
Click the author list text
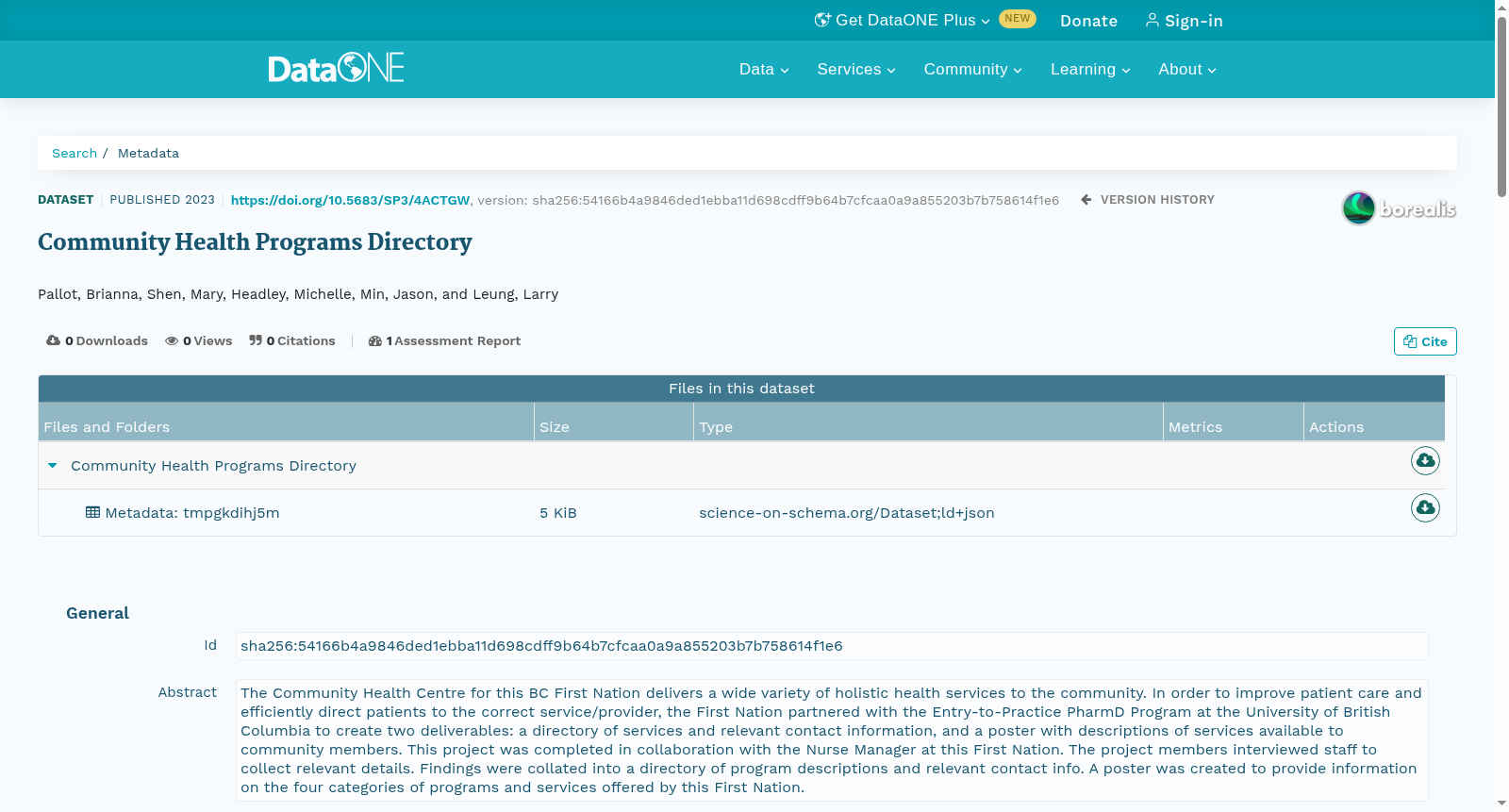298,294
